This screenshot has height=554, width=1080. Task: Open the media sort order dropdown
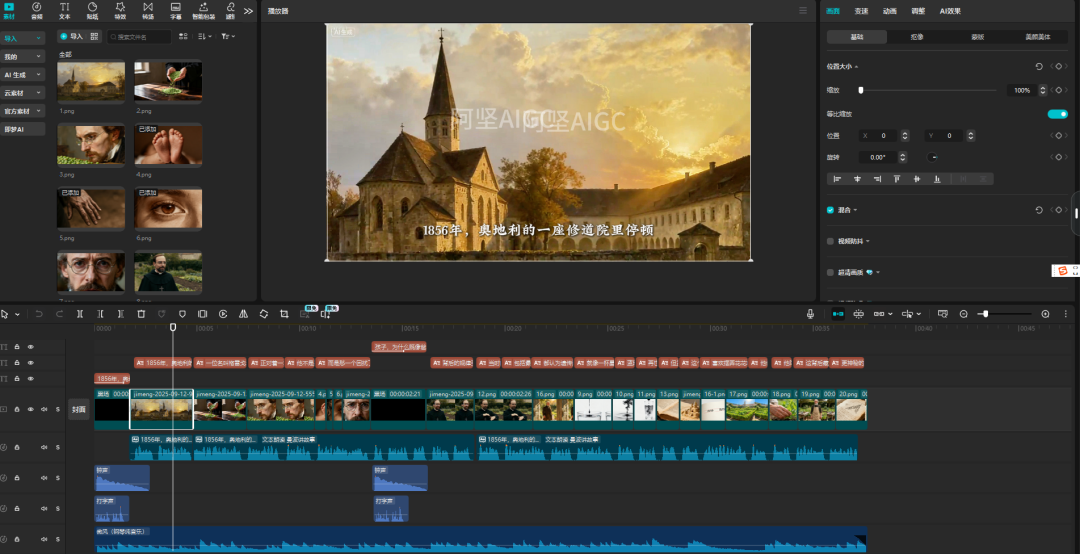[x=205, y=37]
